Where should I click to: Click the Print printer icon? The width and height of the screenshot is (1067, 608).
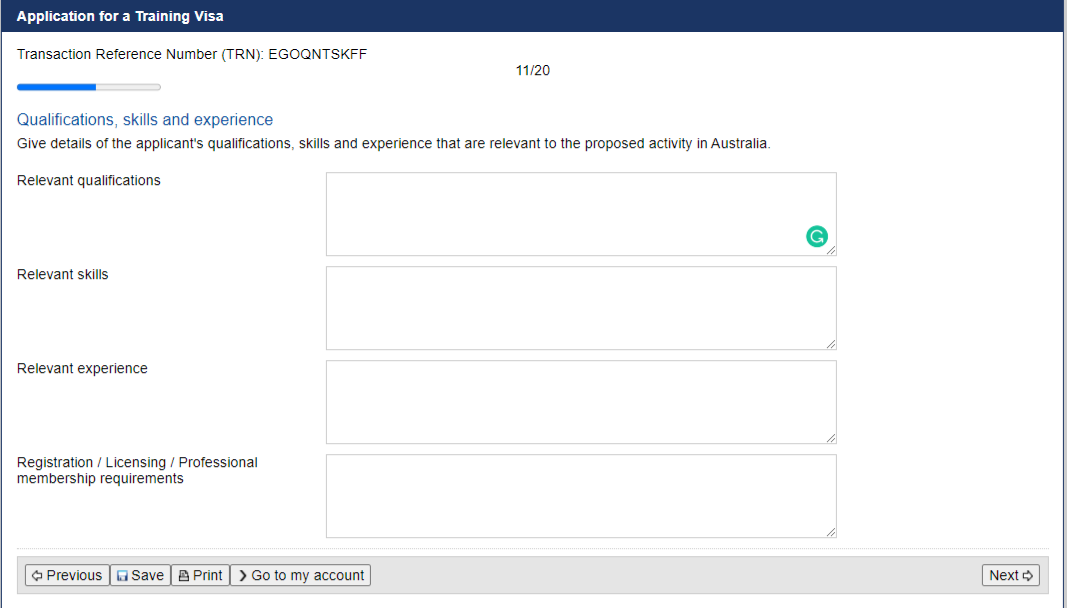point(183,576)
